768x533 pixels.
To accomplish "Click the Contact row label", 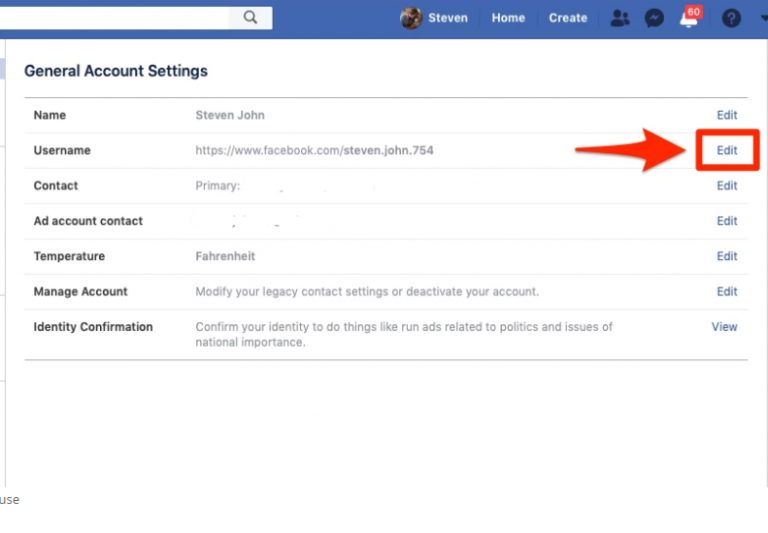I will [55, 186].
